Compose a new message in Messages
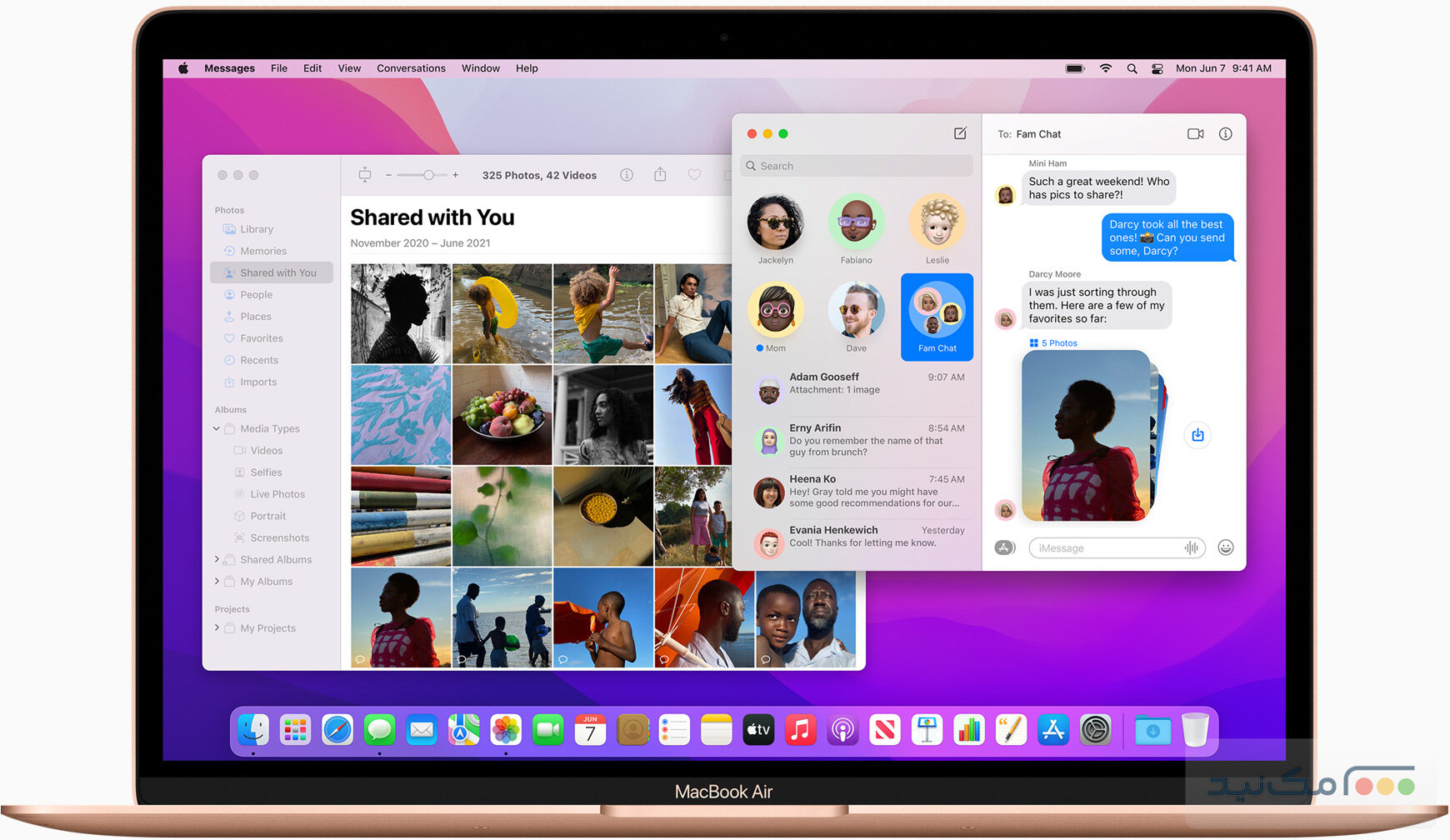The height and width of the screenshot is (840, 1450). (x=960, y=133)
